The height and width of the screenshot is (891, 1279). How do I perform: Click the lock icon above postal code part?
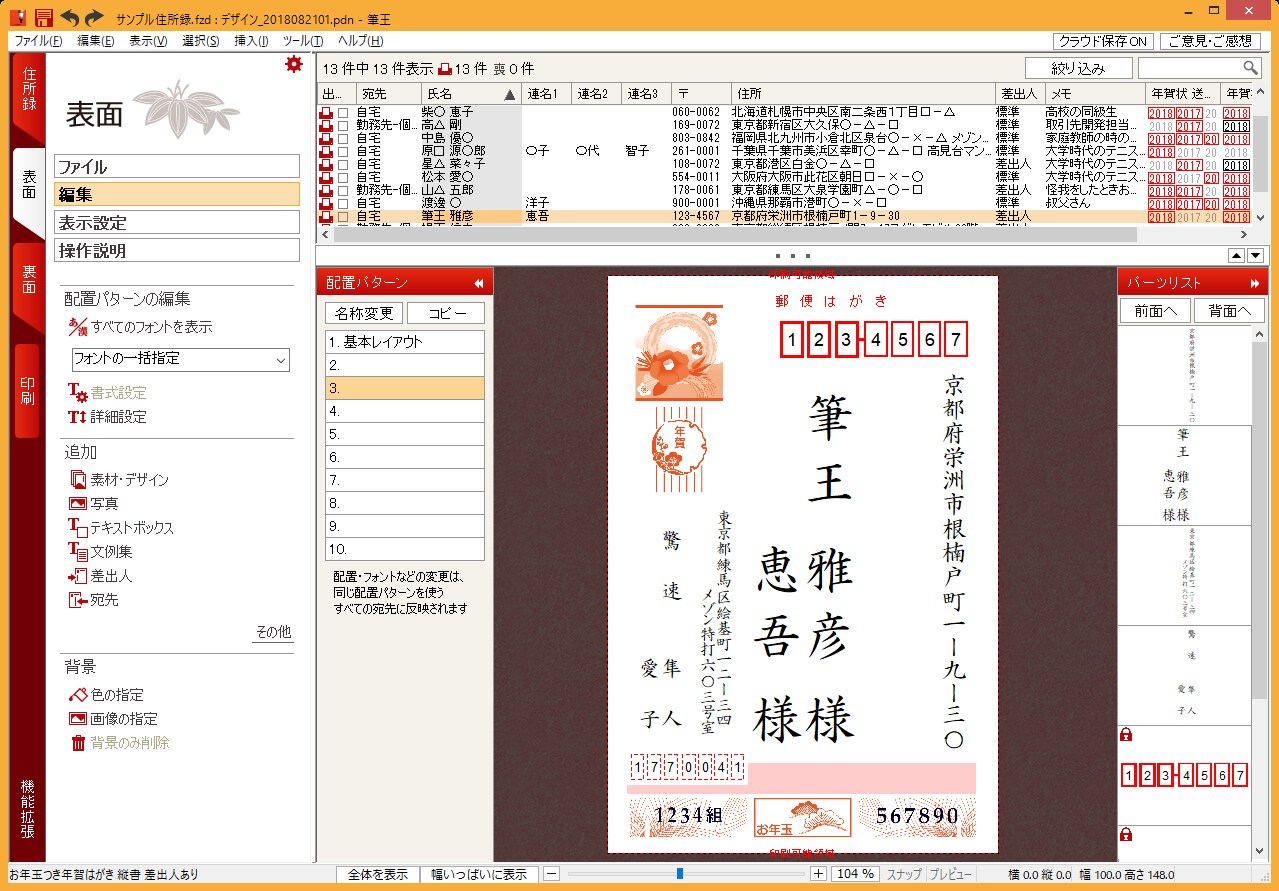[1126, 735]
